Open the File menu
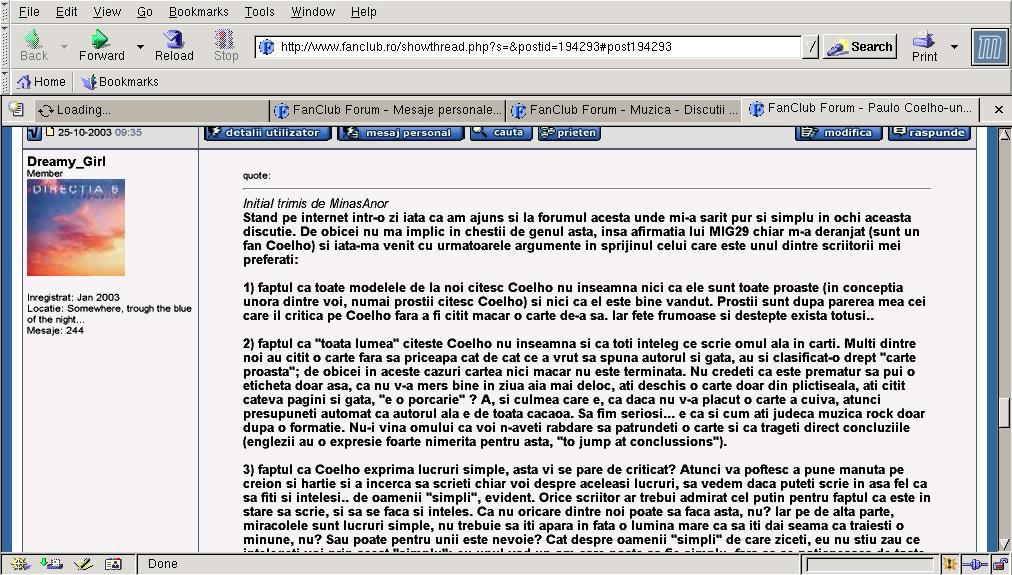The width and height of the screenshot is (1012, 575). pyautogui.click(x=29, y=12)
